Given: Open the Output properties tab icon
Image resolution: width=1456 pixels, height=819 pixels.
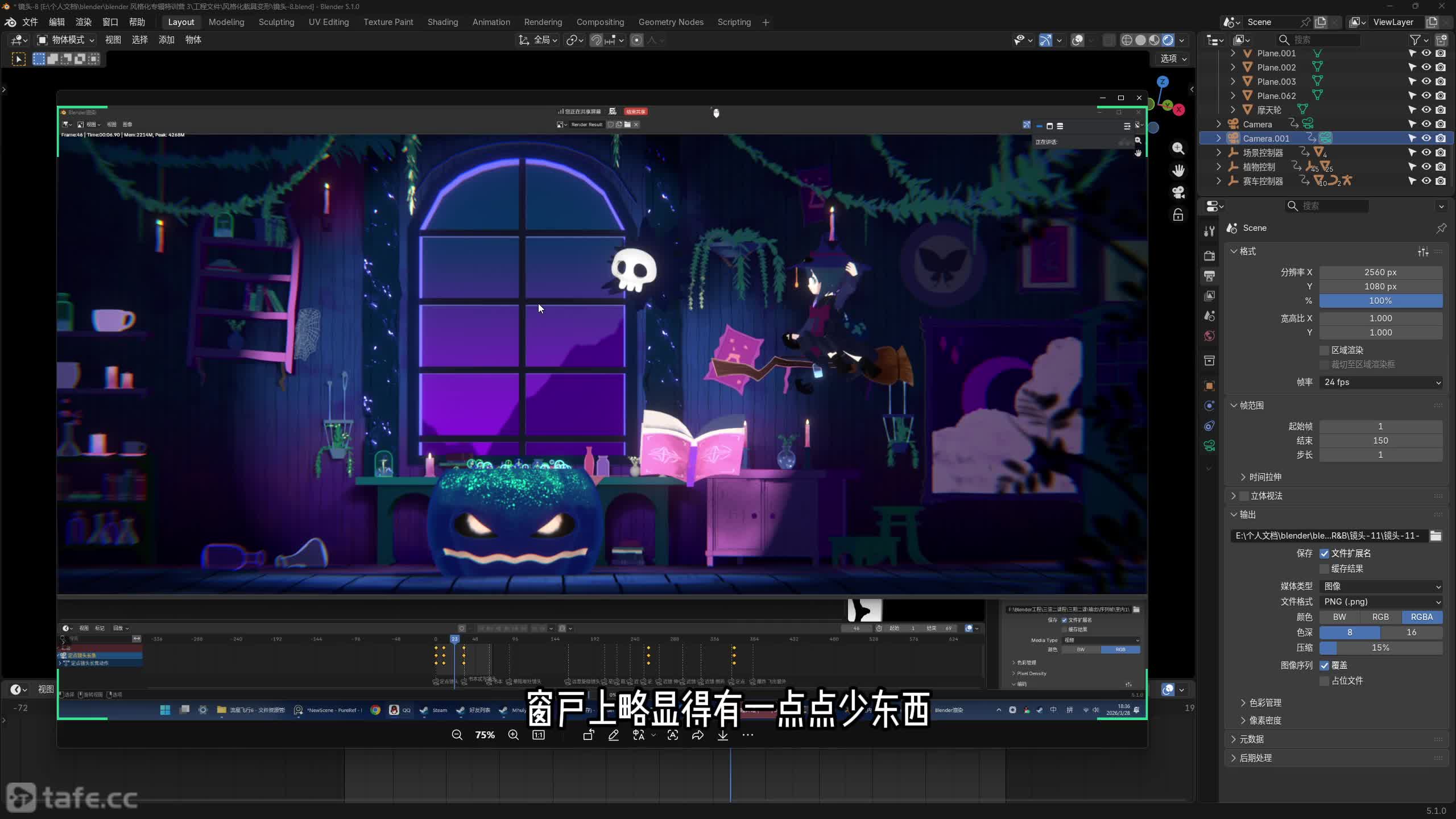Looking at the screenshot, I should [1210, 276].
